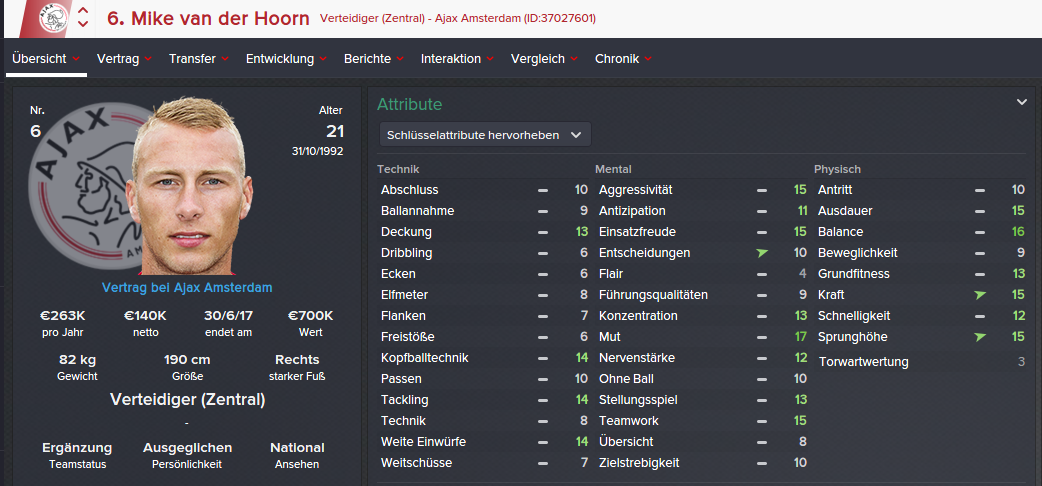Open the Vertrag menu
The image size is (1042, 486).
(x=124, y=59)
